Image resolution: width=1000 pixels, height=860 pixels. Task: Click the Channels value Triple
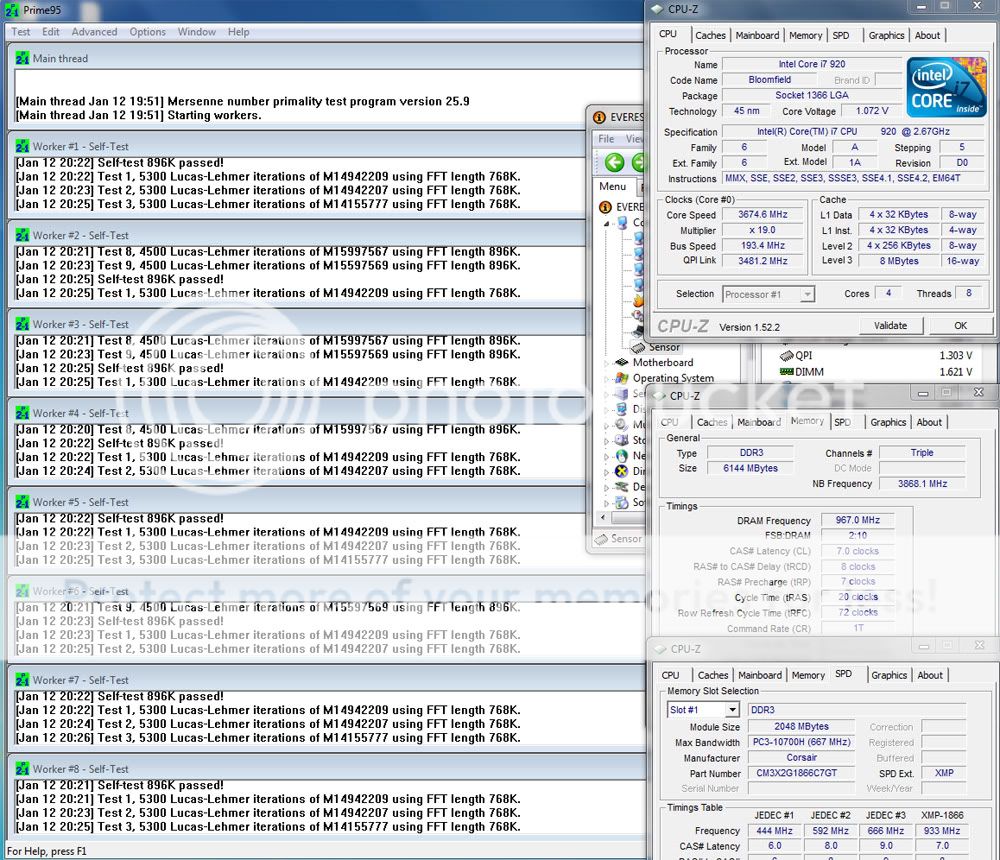pyautogui.click(x=922, y=453)
